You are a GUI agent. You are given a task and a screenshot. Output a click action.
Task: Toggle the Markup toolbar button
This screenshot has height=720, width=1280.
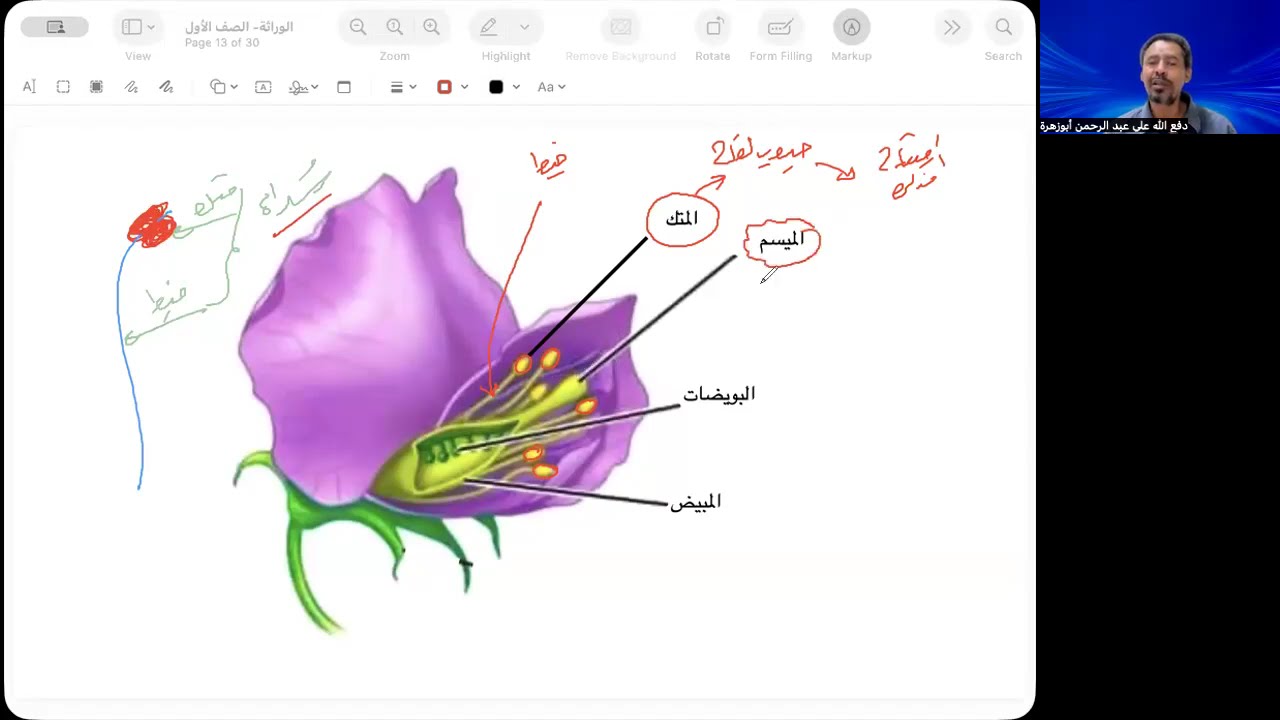pos(851,27)
